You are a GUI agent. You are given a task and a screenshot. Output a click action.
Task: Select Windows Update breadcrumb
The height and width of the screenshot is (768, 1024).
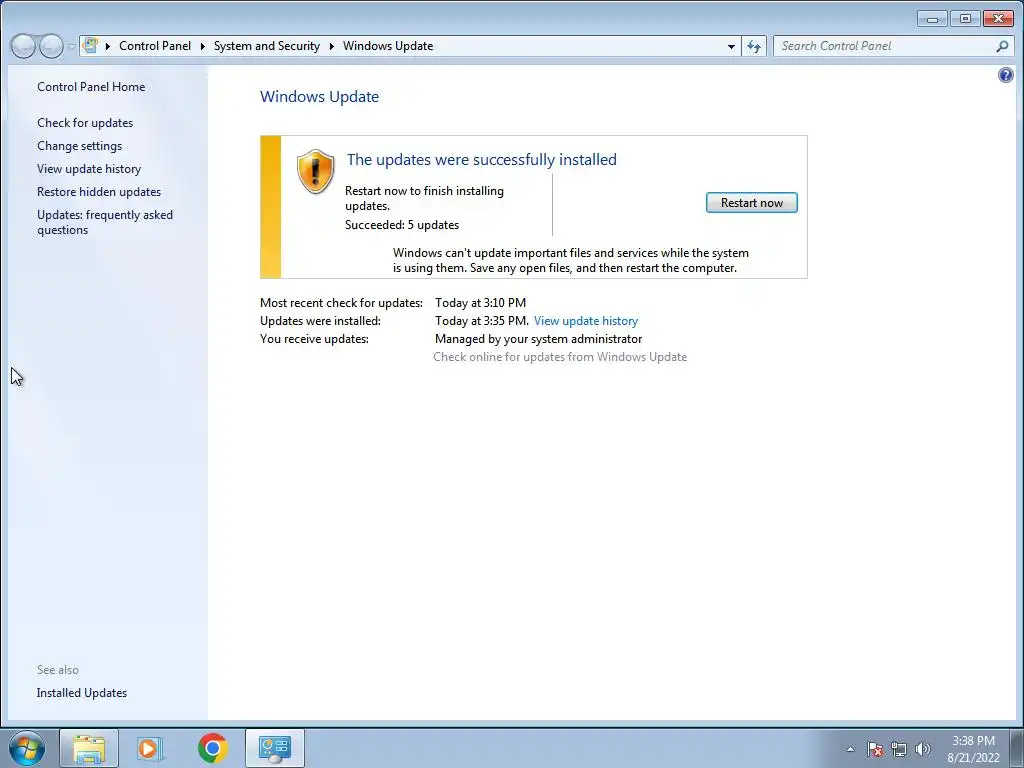(x=388, y=46)
